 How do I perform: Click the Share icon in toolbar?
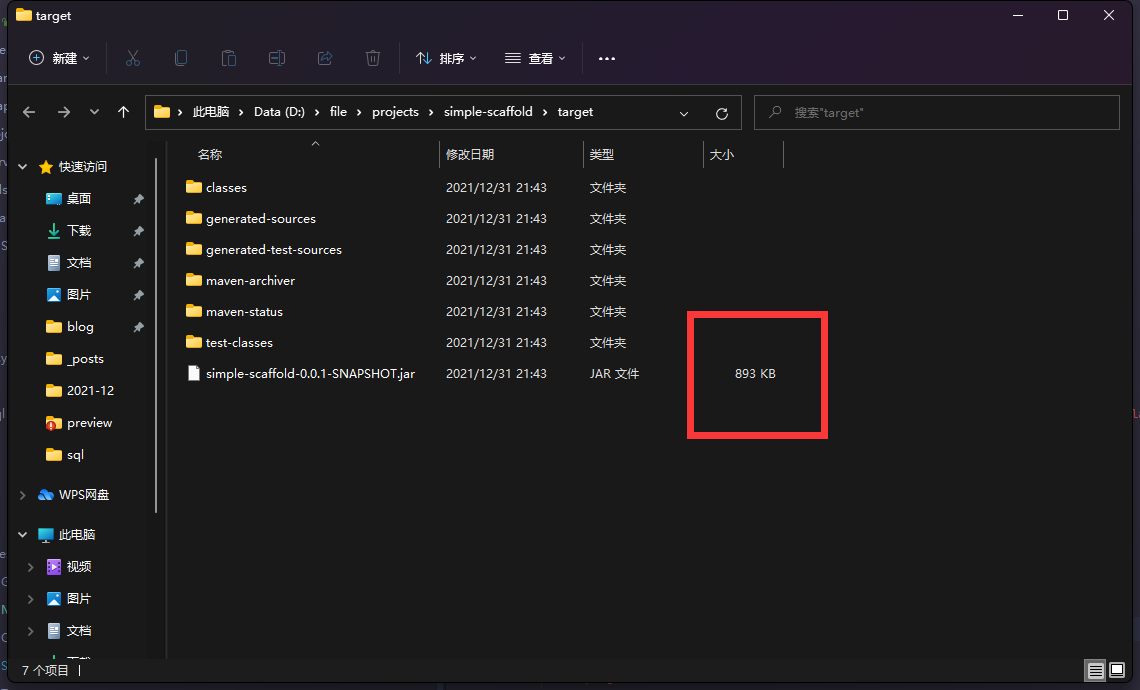(325, 58)
